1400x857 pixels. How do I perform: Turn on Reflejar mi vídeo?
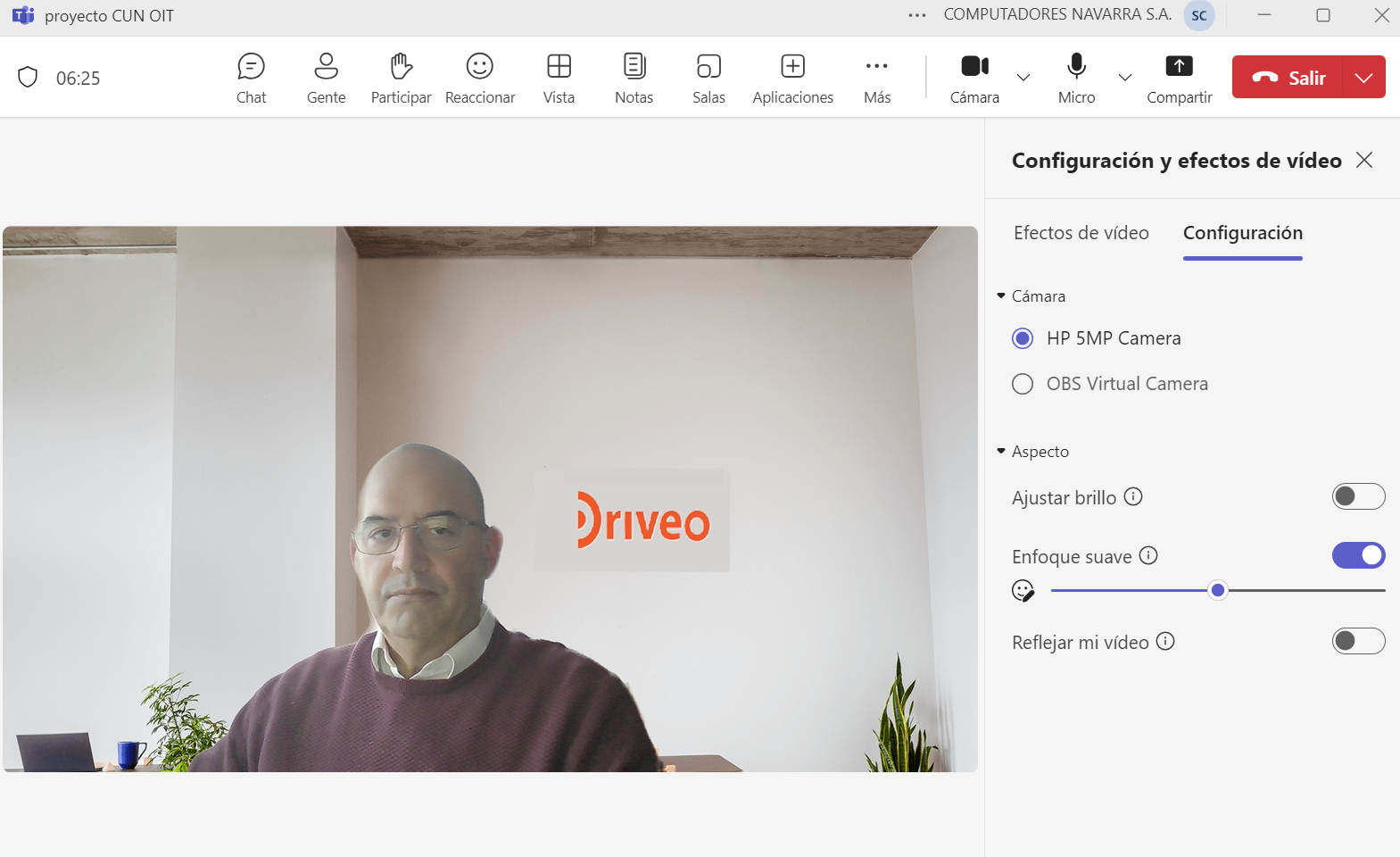click(x=1357, y=641)
